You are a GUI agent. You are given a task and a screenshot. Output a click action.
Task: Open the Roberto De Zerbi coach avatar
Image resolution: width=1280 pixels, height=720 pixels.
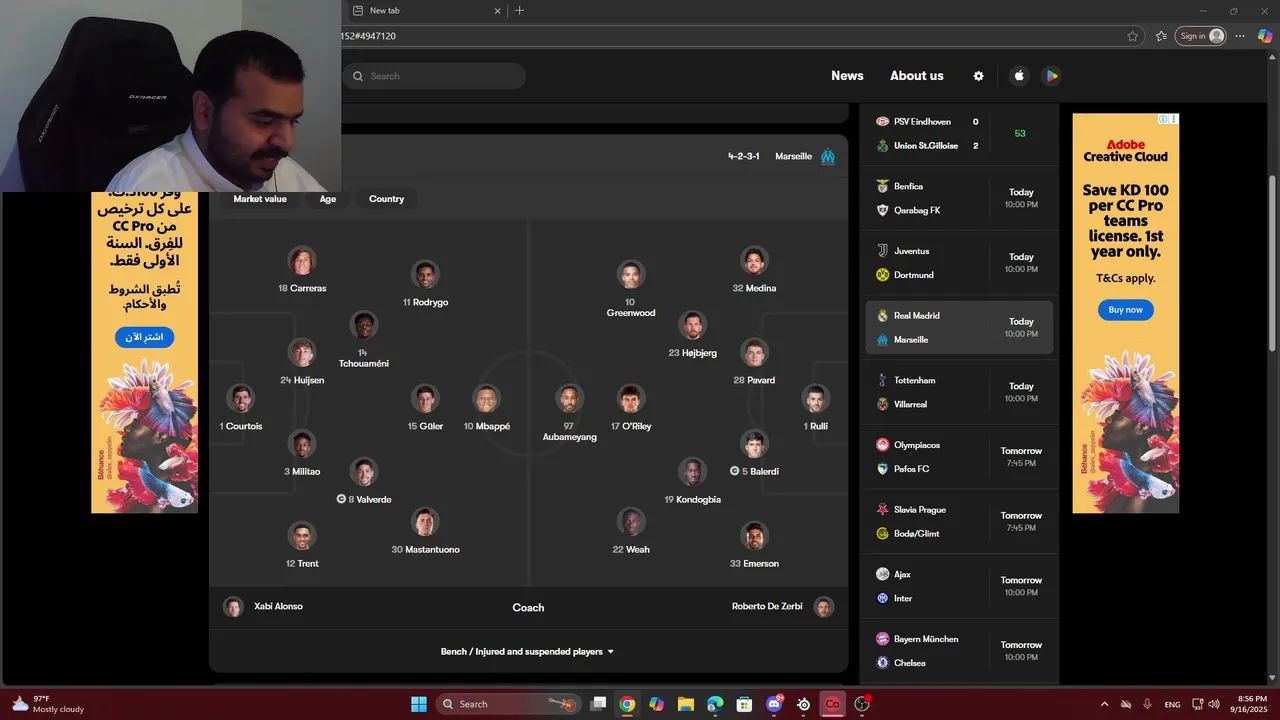tap(823, 607)
